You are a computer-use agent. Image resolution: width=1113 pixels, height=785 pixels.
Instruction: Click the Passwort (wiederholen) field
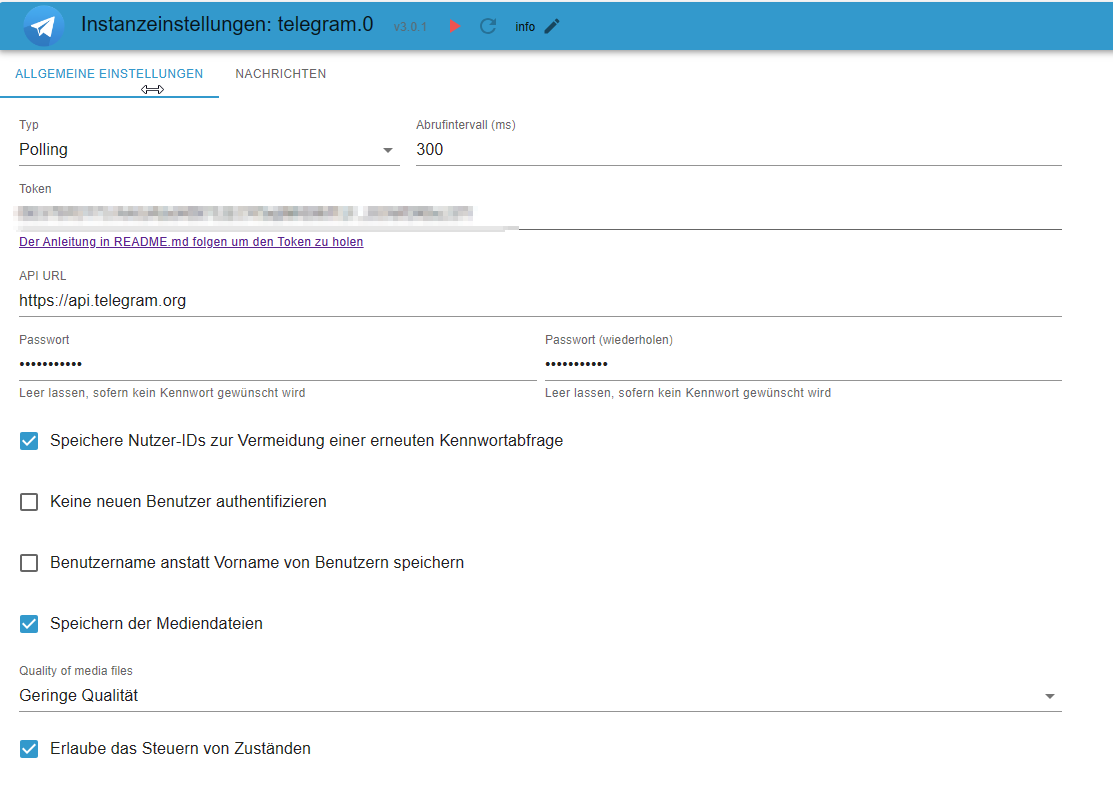(804, 365)
